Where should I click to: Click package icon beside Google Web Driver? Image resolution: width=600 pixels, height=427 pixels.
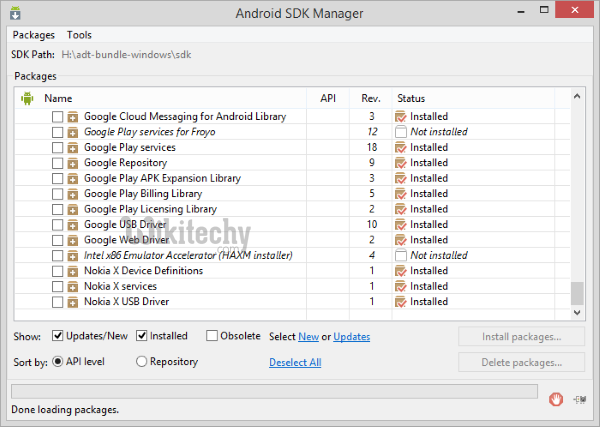point(73,240)
